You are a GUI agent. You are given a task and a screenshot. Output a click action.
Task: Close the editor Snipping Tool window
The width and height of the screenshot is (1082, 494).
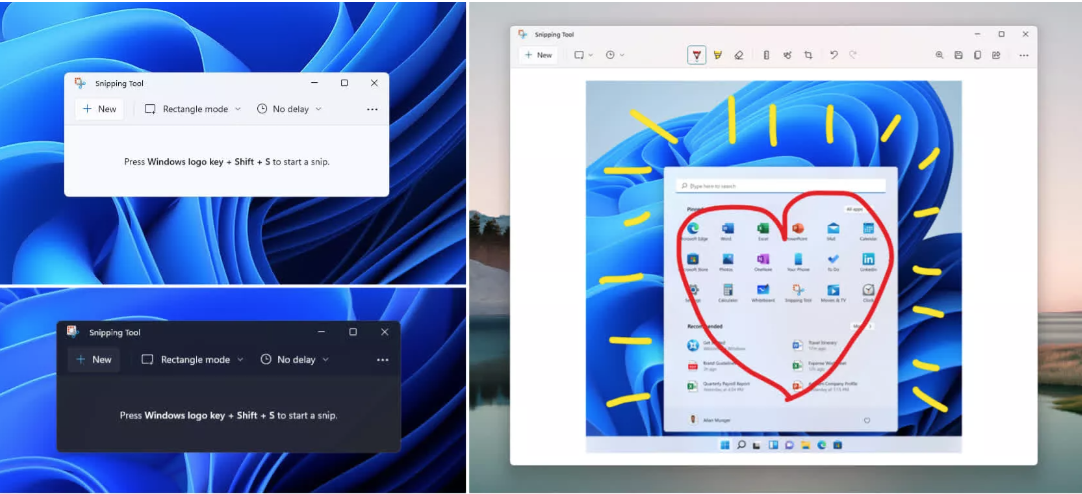(x=1025, y=34)
